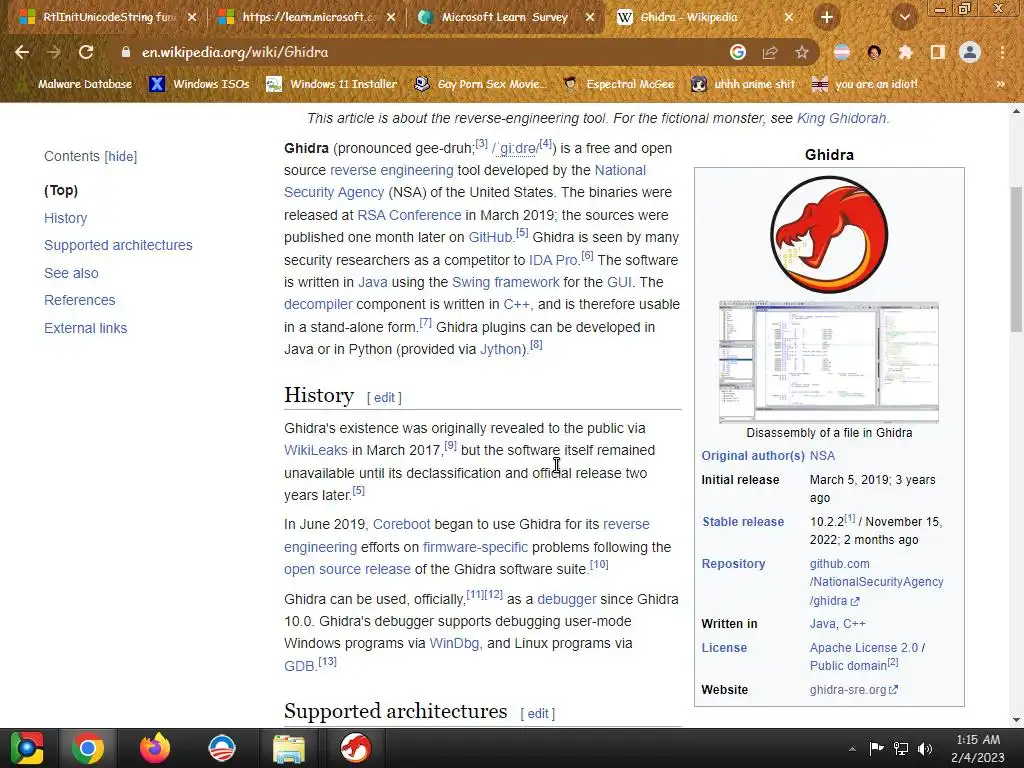Follow the King Ghidorah link
The width and height of the screenshot is (1024, 768).
(x=841, y=118)
